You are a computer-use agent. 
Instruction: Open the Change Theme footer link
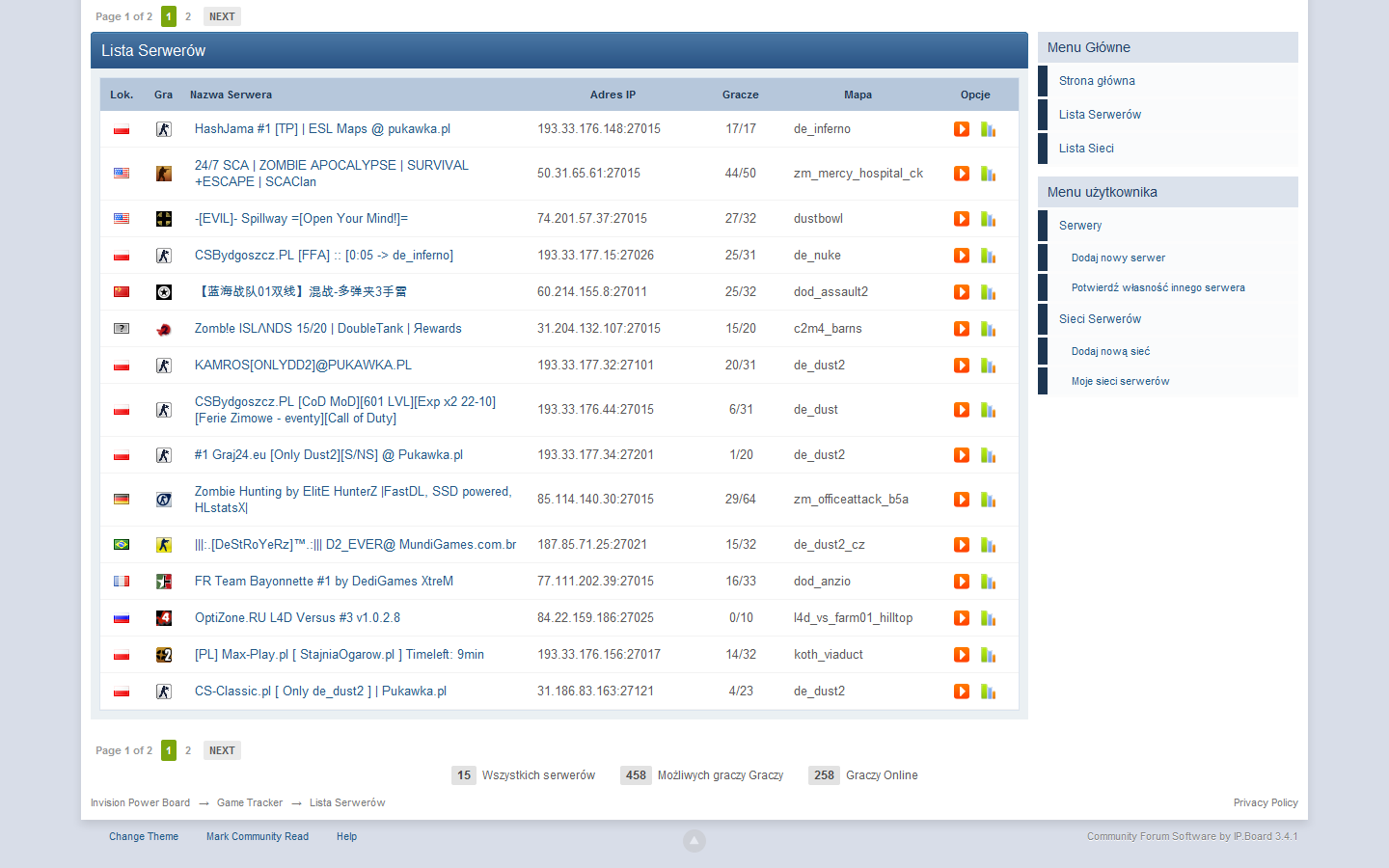[144, 837]
